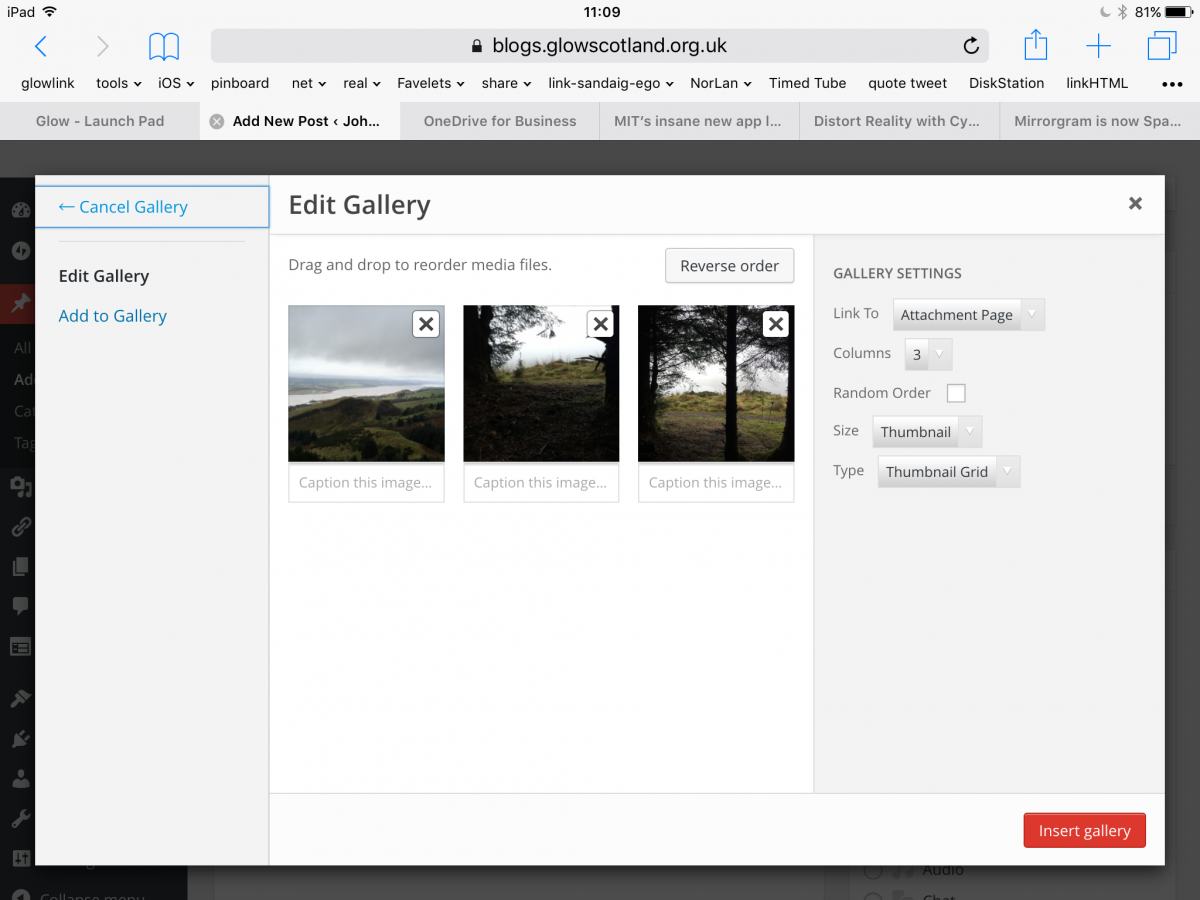Reload page with the refresh icon

(970, 46)
